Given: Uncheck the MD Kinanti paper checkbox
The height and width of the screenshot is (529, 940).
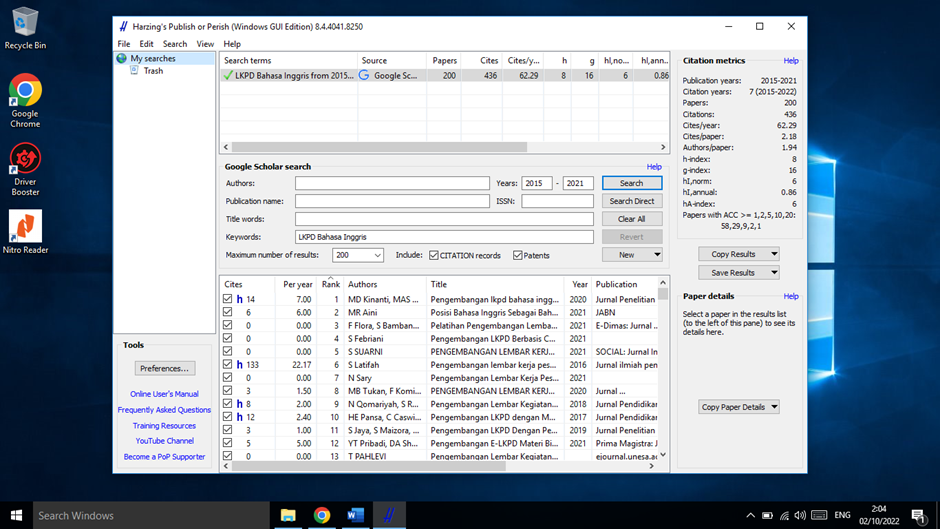Looking at the screenshot, I should pos(228,299).
